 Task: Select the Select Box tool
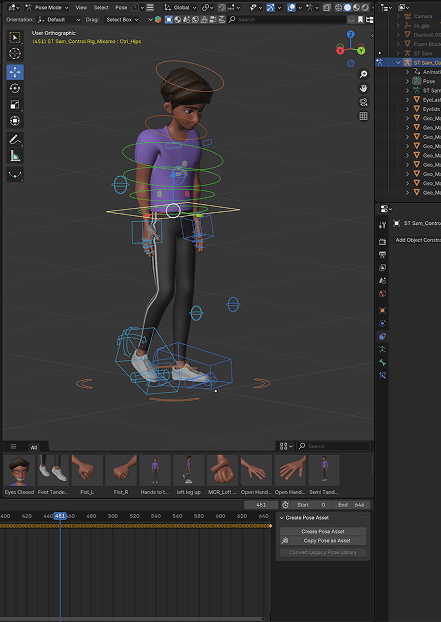[15, 37]
